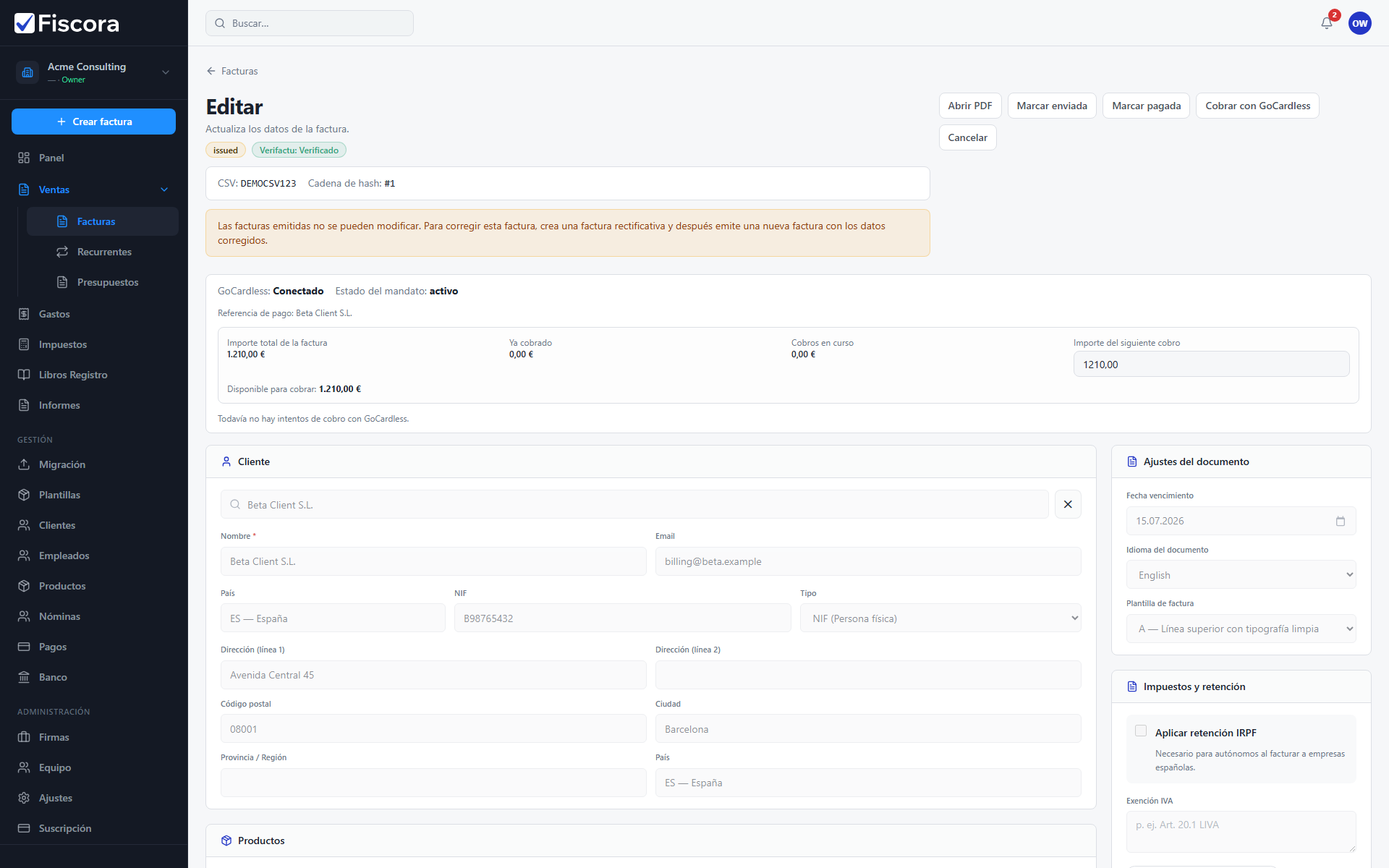Collapse the Ventas menu chevron
The height and width of the screenshot is (868, 1389).
pos(164,190)
